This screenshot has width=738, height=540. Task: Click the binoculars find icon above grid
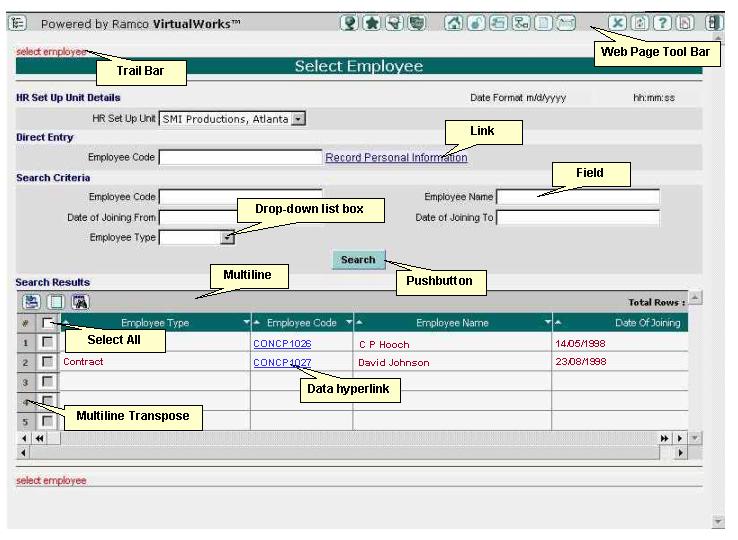click(x=80, y=301)
